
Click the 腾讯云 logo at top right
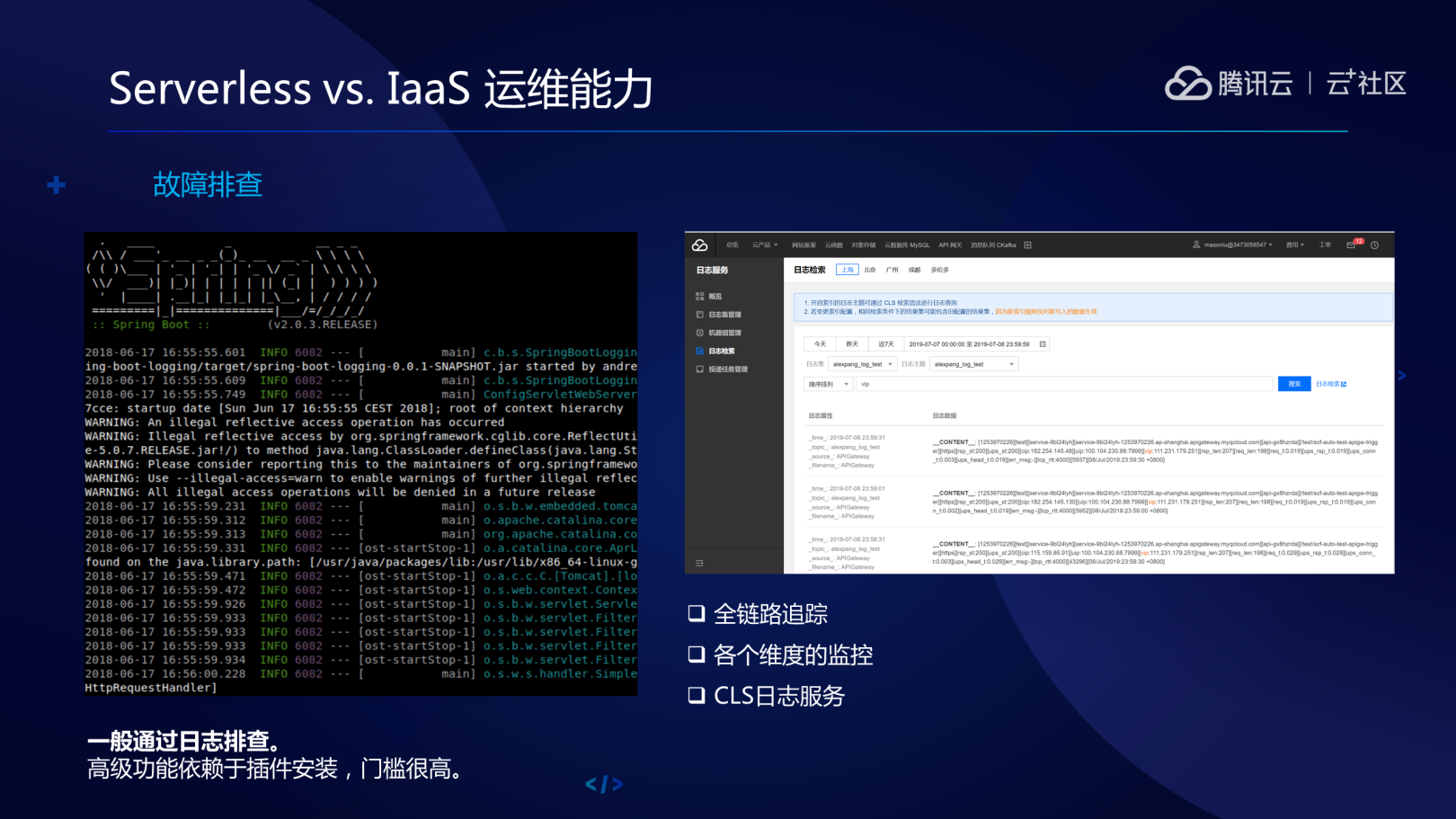[x=1229, y=84]
